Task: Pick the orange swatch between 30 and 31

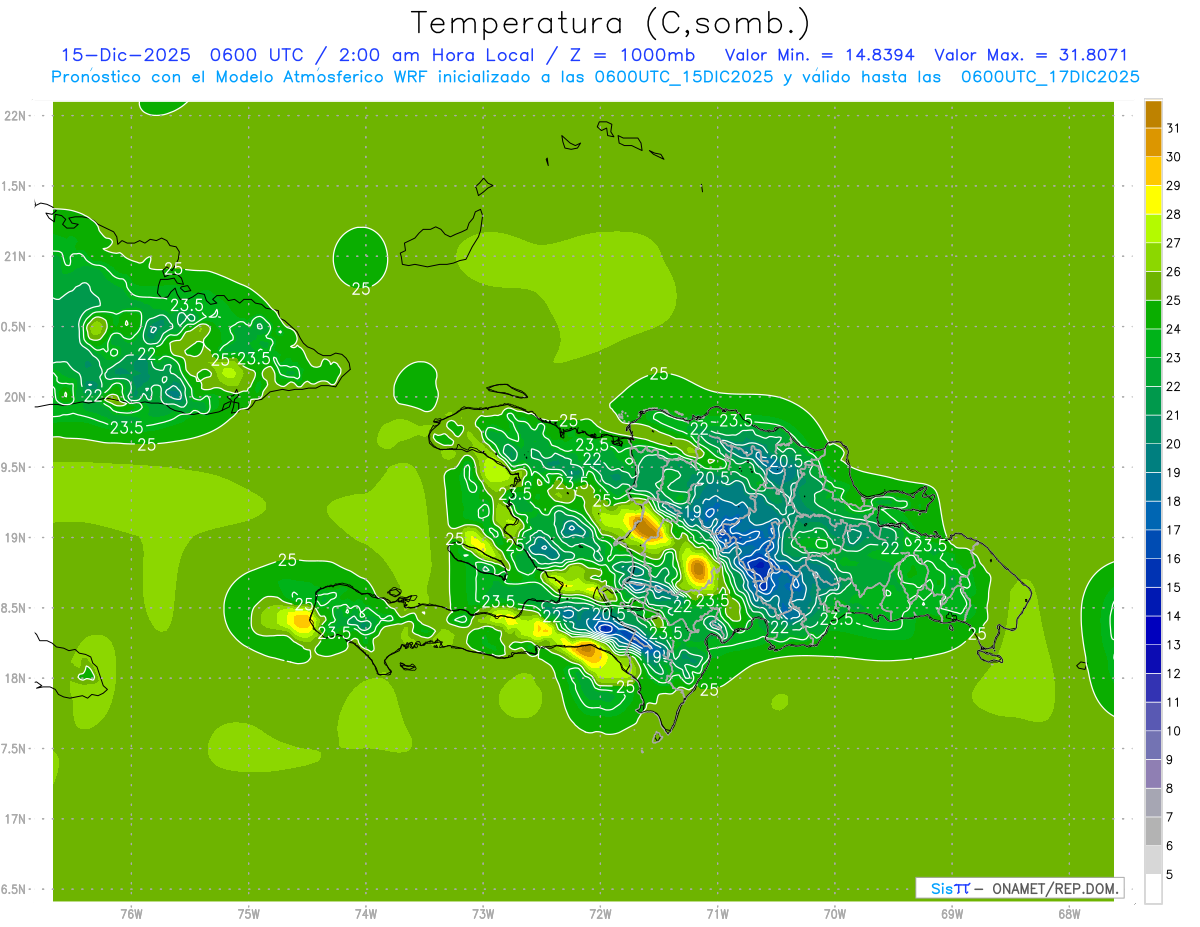Action: (1153, 142)
